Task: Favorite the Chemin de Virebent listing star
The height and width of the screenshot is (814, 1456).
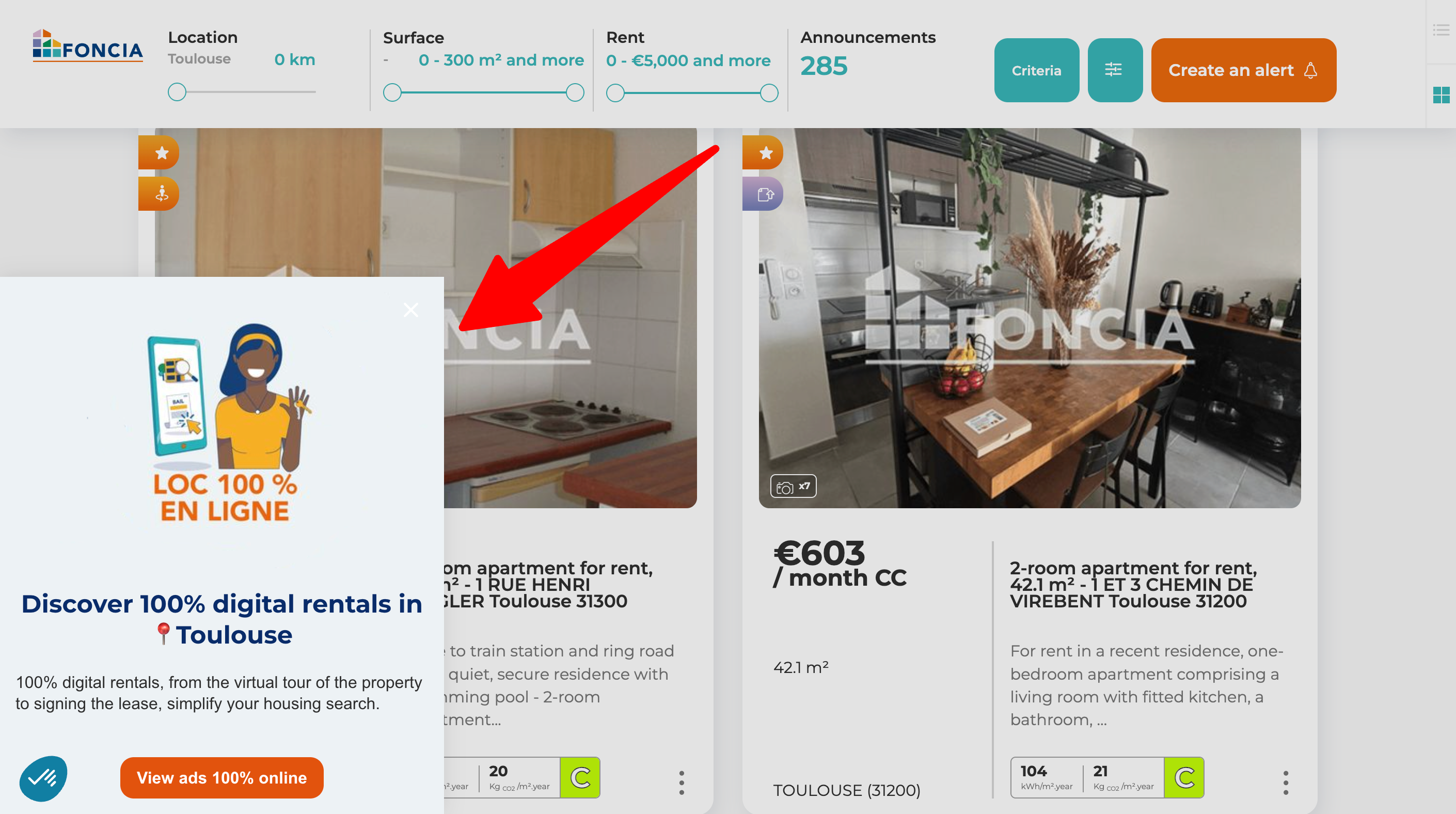Action: coord(764,153)
